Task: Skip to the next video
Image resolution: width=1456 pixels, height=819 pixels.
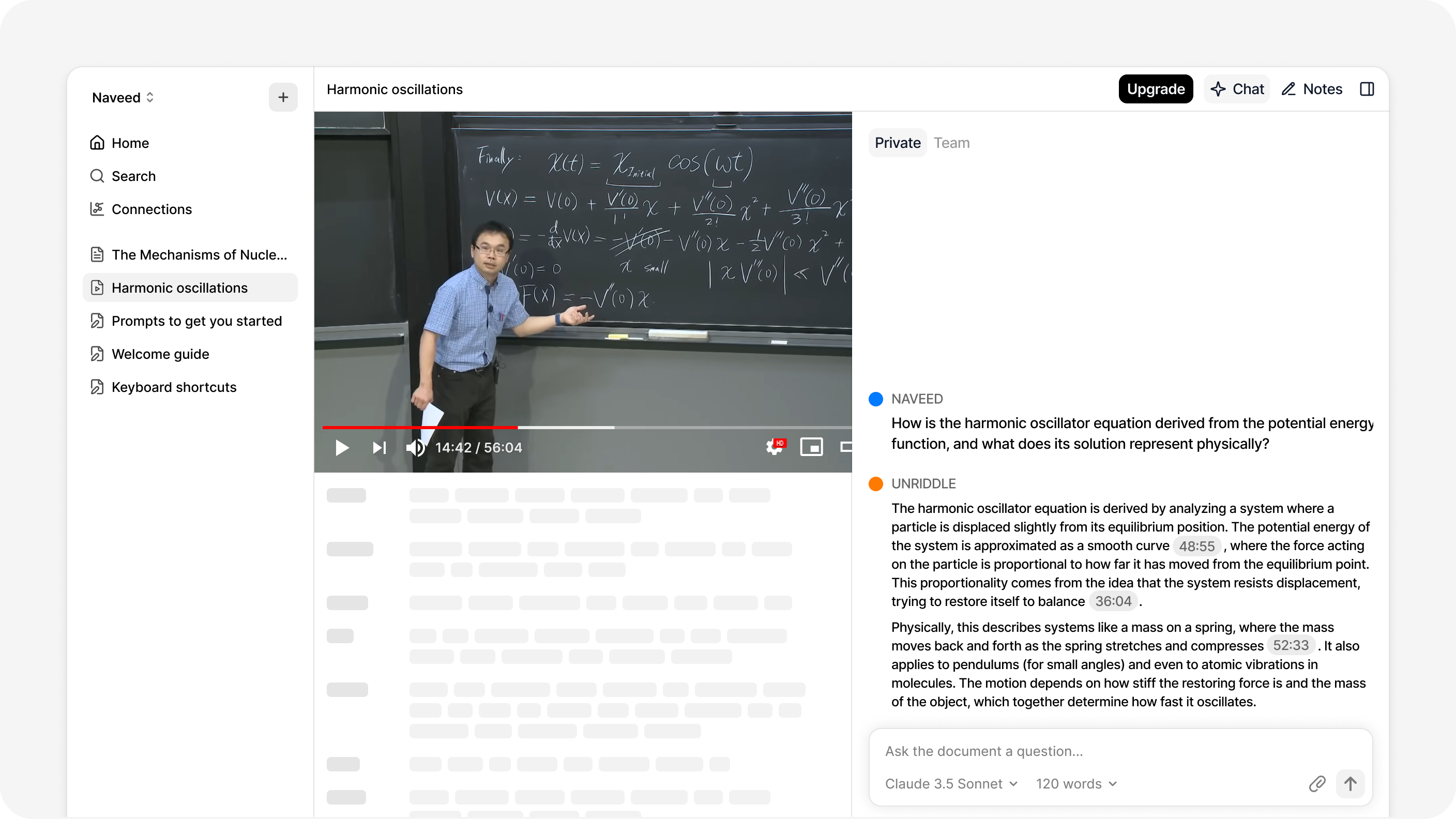Action: click(380, 448)
